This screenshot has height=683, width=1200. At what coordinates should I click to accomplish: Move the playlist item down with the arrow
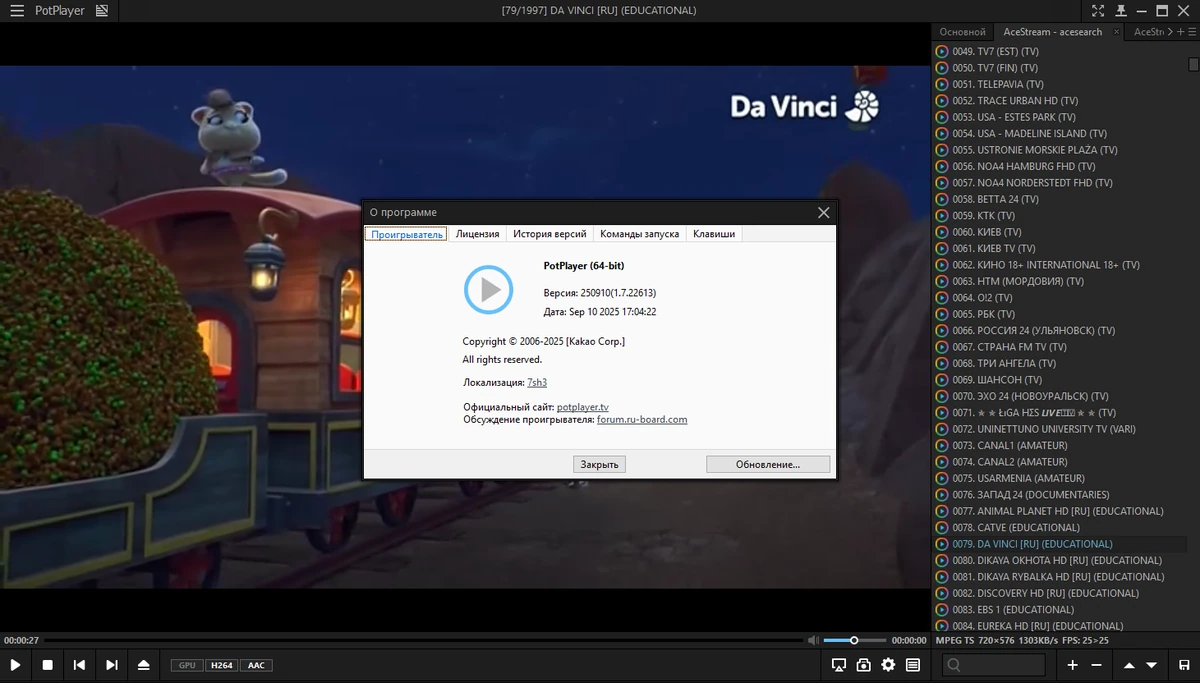(x=1153, y=665)
